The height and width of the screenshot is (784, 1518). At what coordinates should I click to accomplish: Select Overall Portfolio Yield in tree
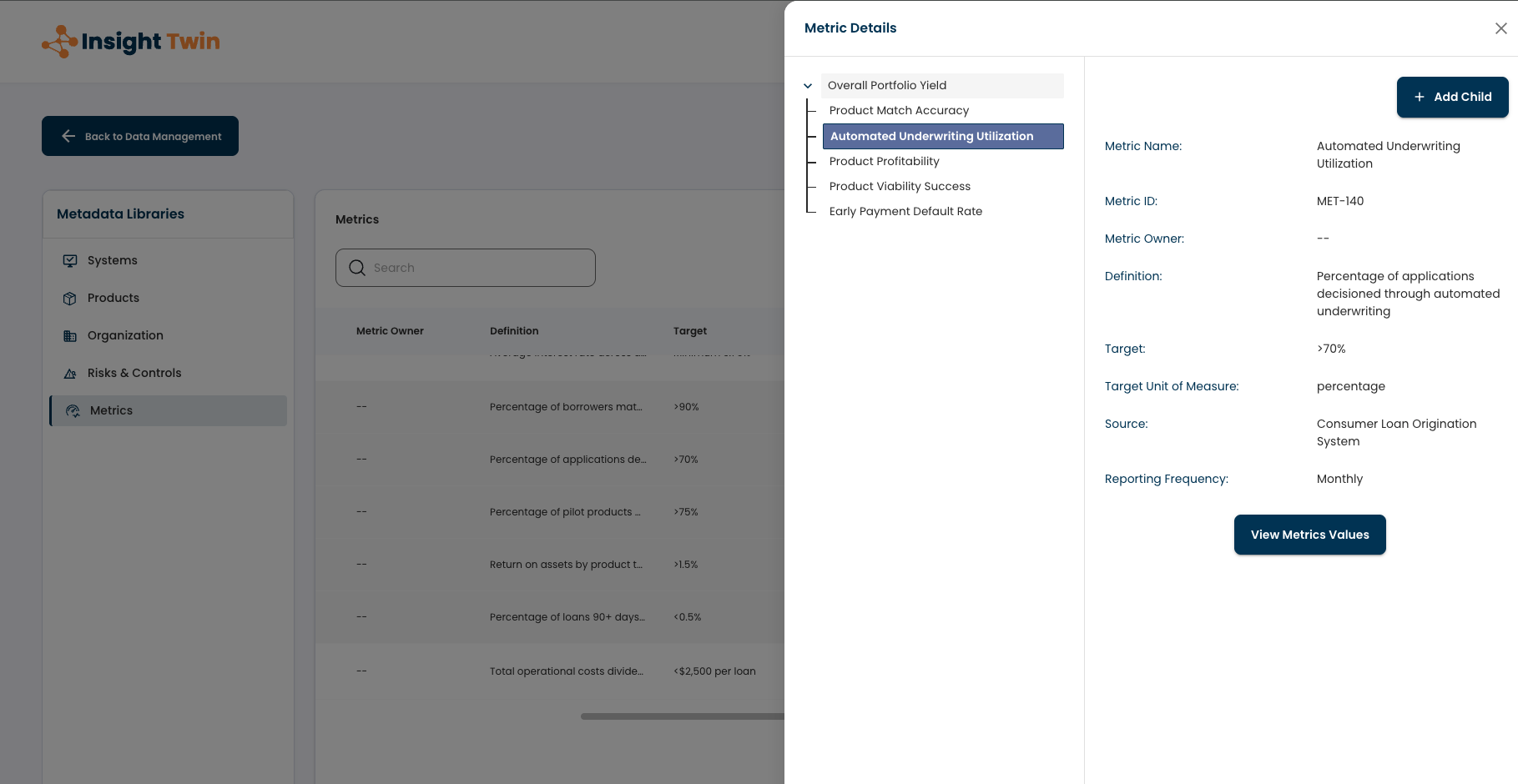click(942, 86)
